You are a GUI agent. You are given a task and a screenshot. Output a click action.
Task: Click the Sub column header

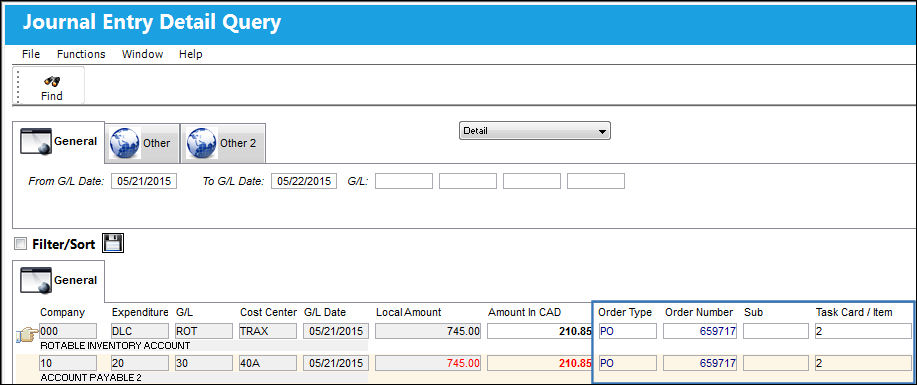coord(754,312)
